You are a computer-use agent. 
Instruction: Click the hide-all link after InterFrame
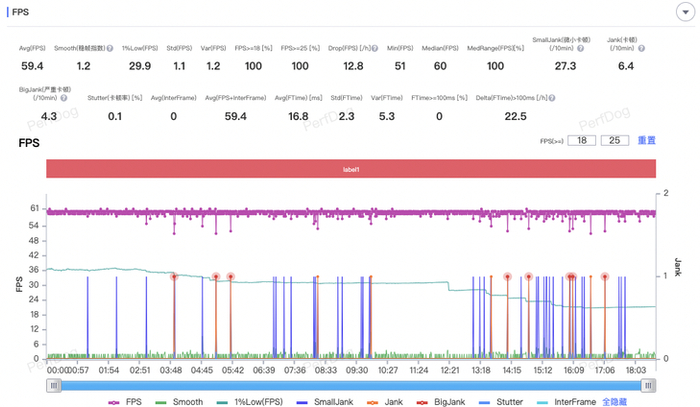pos(614,402)
